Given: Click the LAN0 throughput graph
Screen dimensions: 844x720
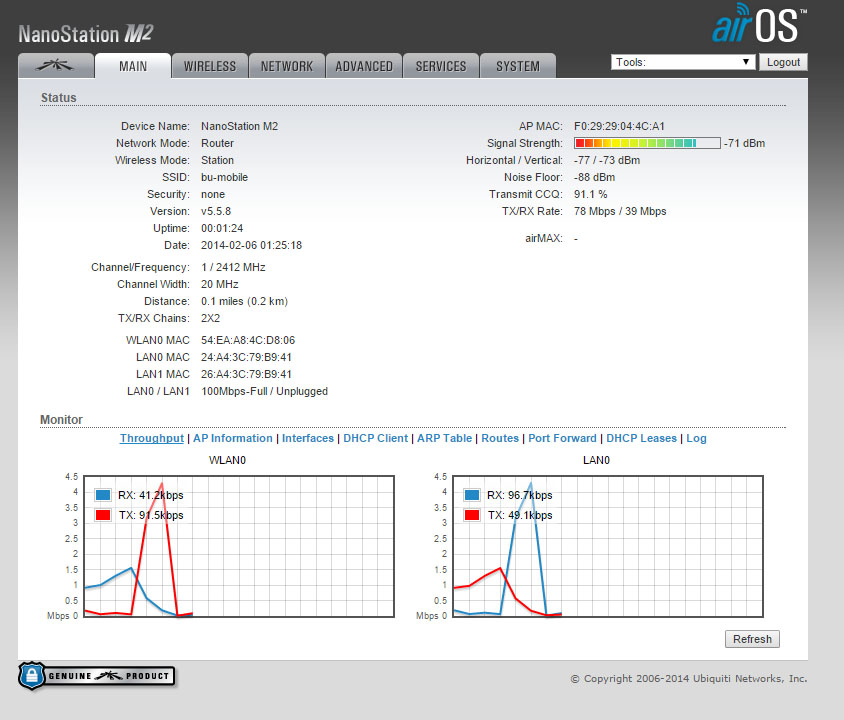Looking at the screenshot, I should click(608, 546).
